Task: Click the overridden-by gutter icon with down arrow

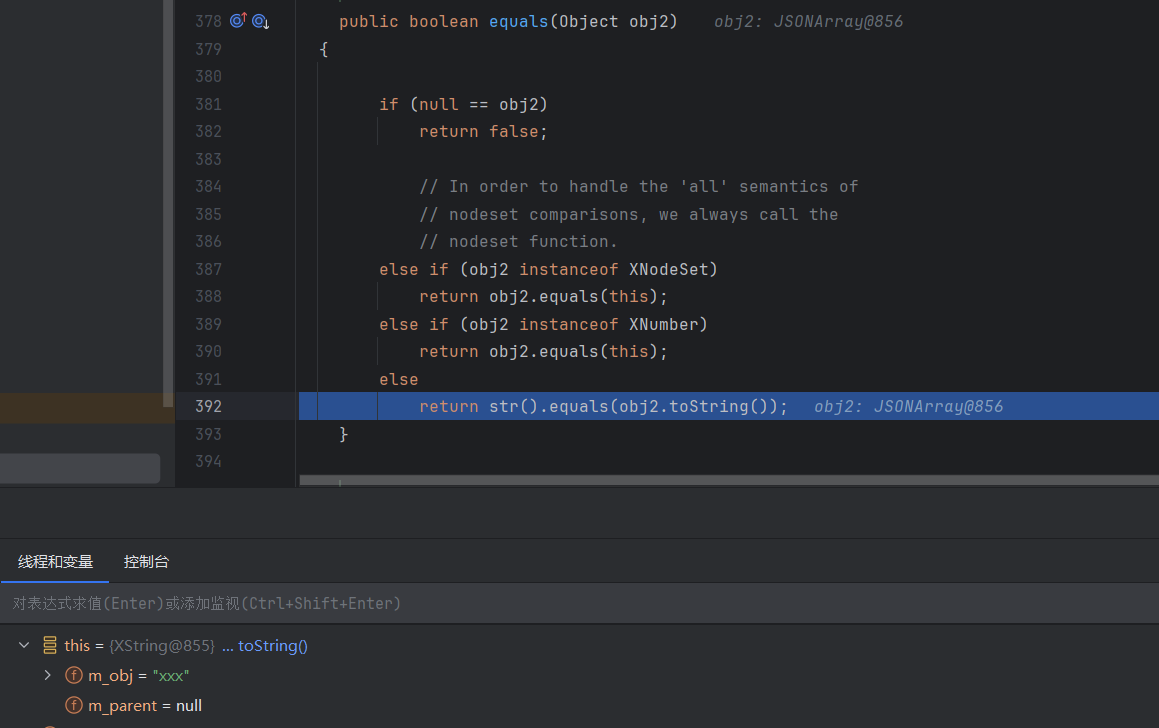Action: pos(260,21)
